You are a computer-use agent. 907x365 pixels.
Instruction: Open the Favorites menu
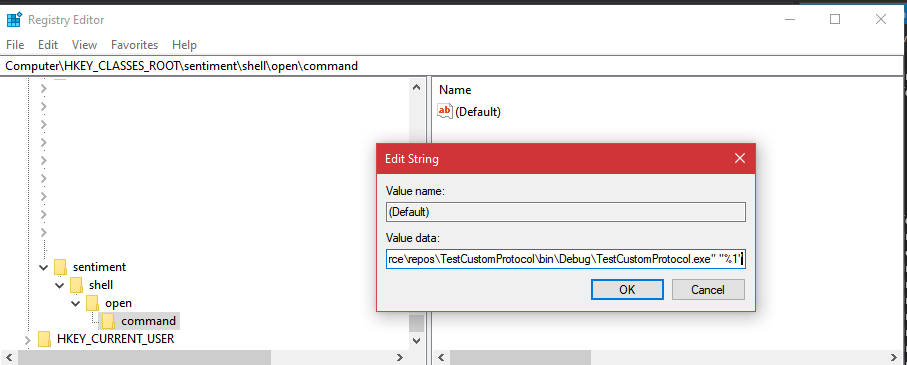[x=134, y=45]
